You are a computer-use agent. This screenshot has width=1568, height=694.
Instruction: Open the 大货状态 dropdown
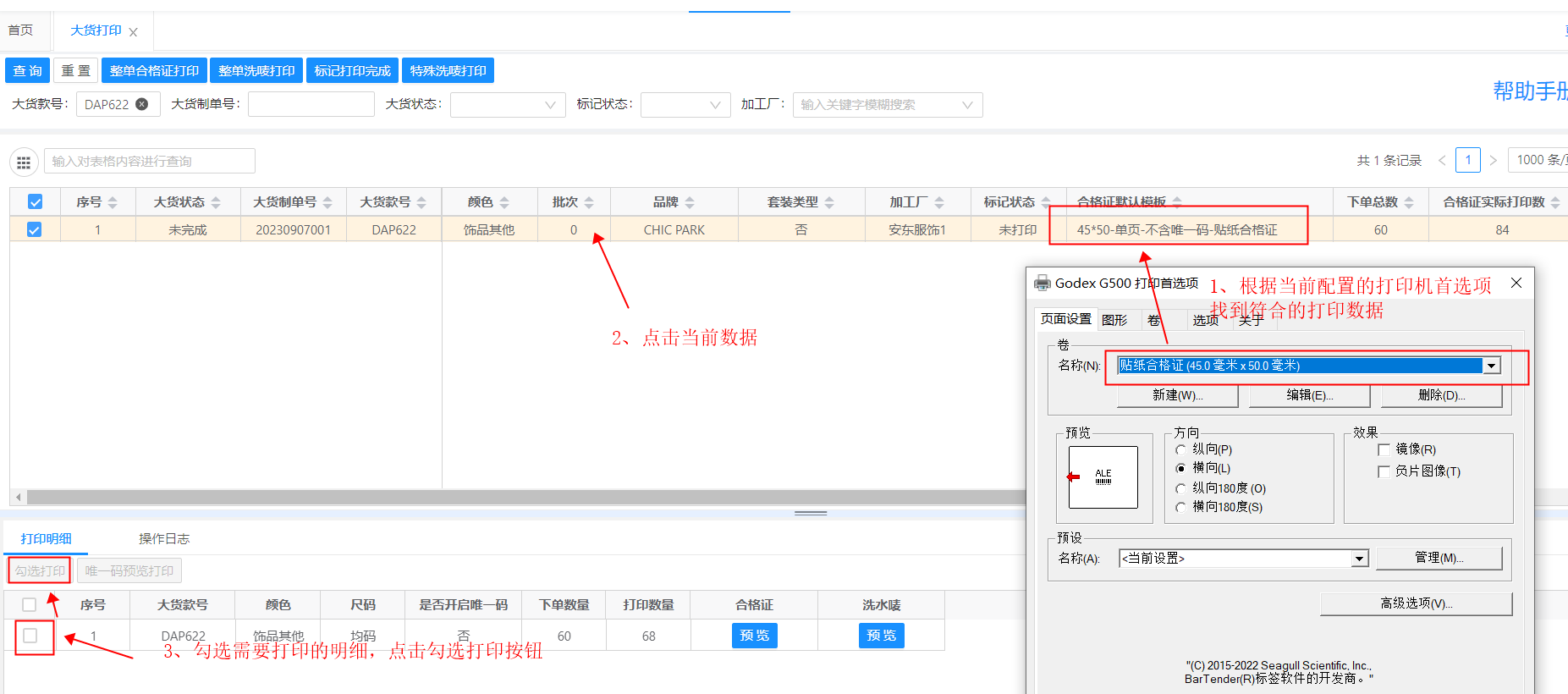tap(508, 105)
